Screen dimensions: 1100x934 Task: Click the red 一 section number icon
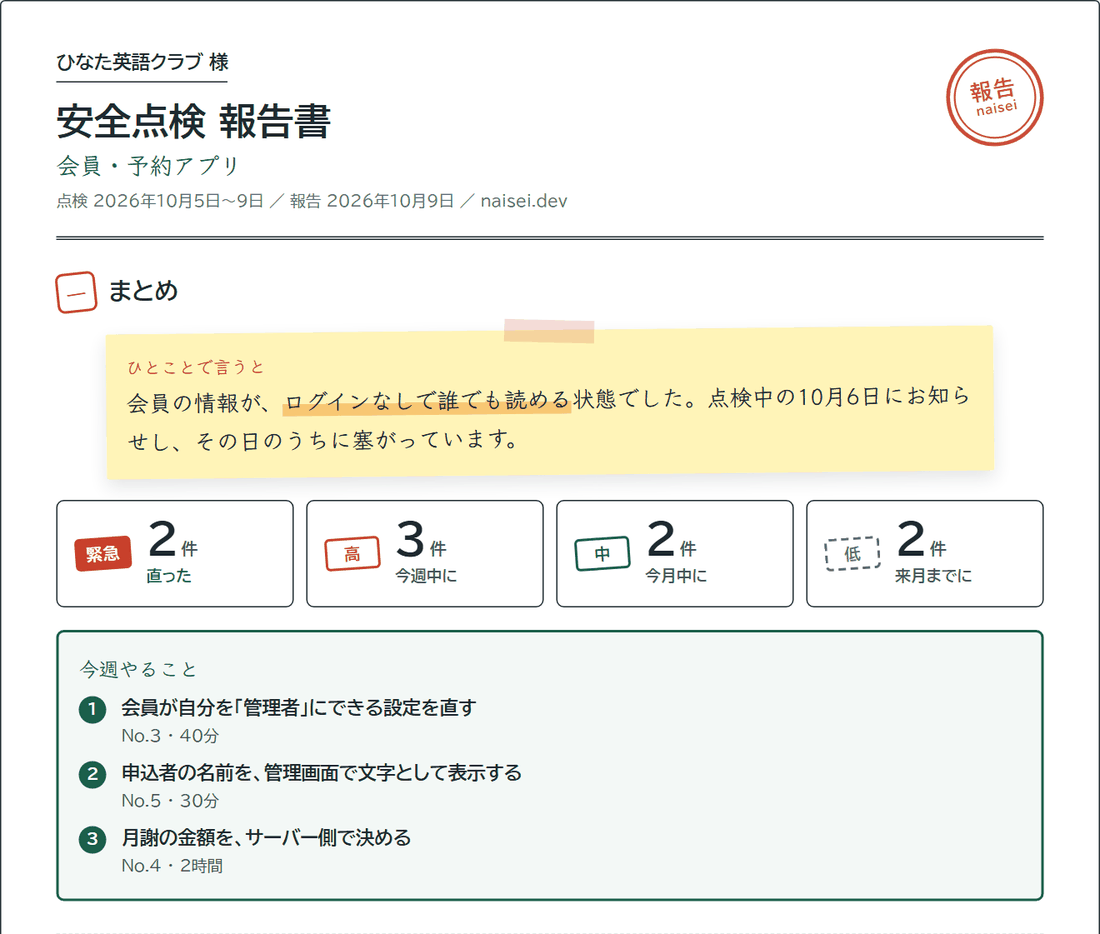tap(76, 292)
